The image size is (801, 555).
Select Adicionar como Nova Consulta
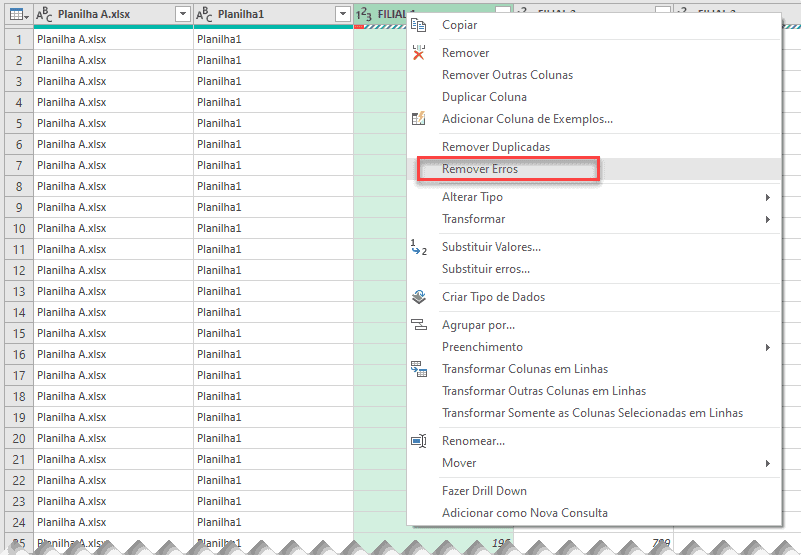pos(594,513)
